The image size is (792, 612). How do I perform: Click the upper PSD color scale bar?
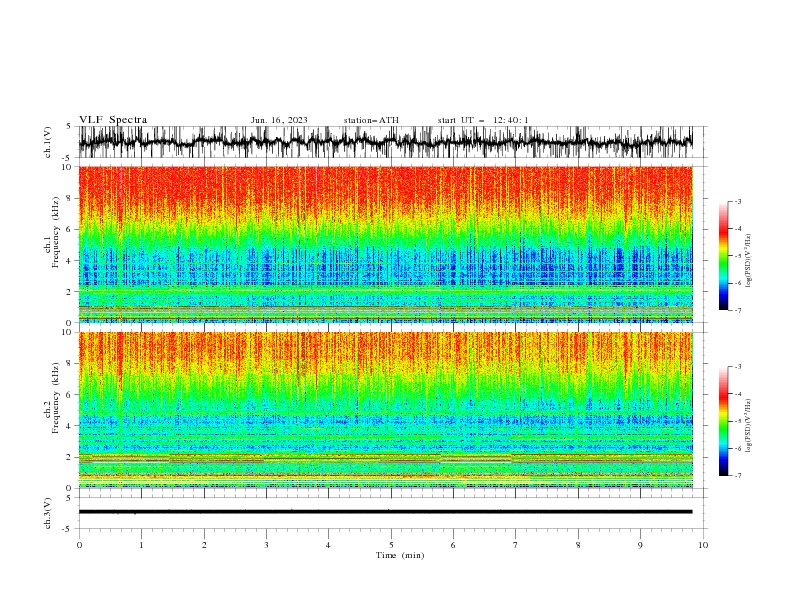pyautogui.click(x=723, y=256)
